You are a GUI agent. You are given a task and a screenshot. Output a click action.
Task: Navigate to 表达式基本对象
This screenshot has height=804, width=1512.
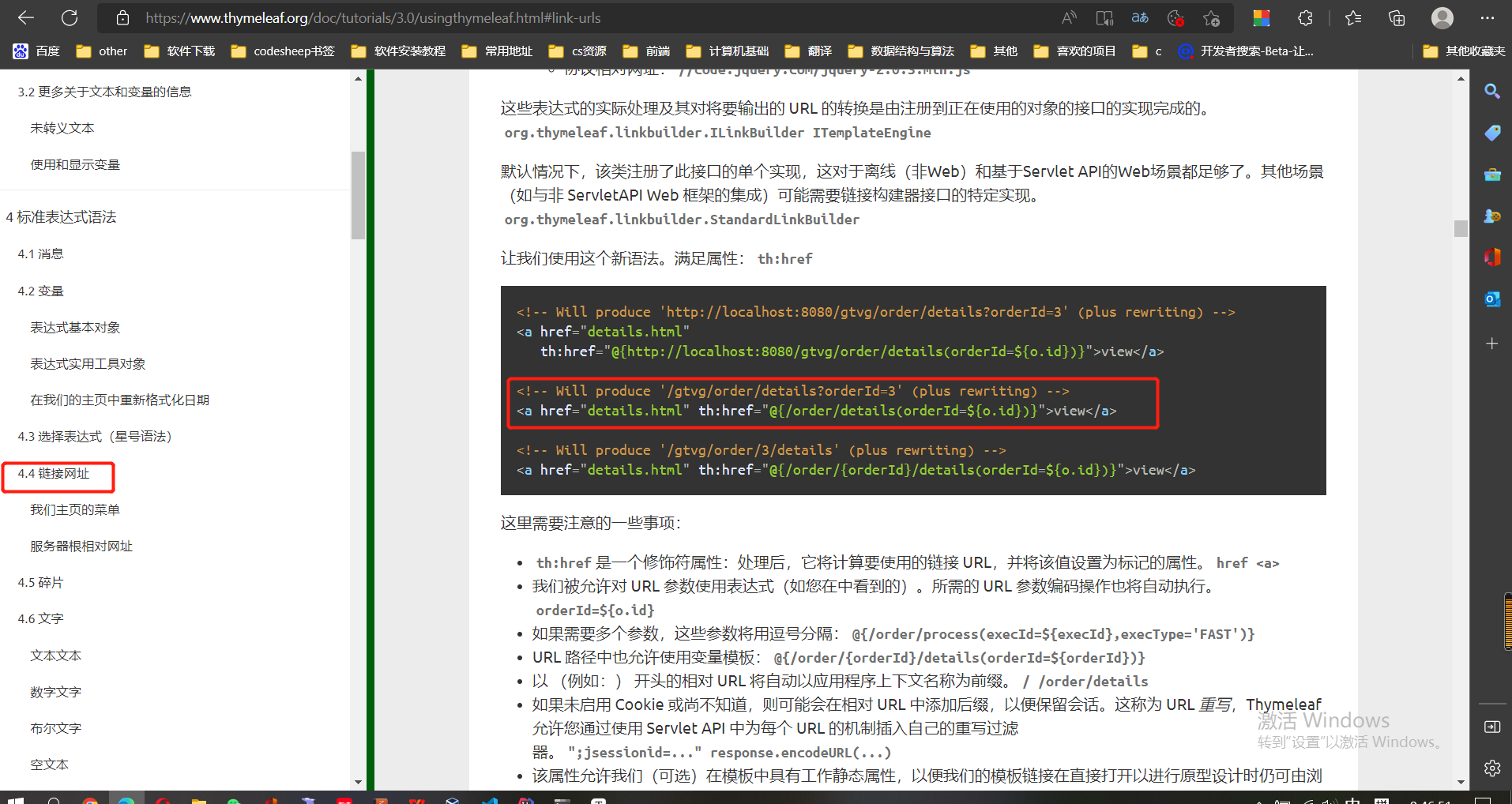[75, 327]
